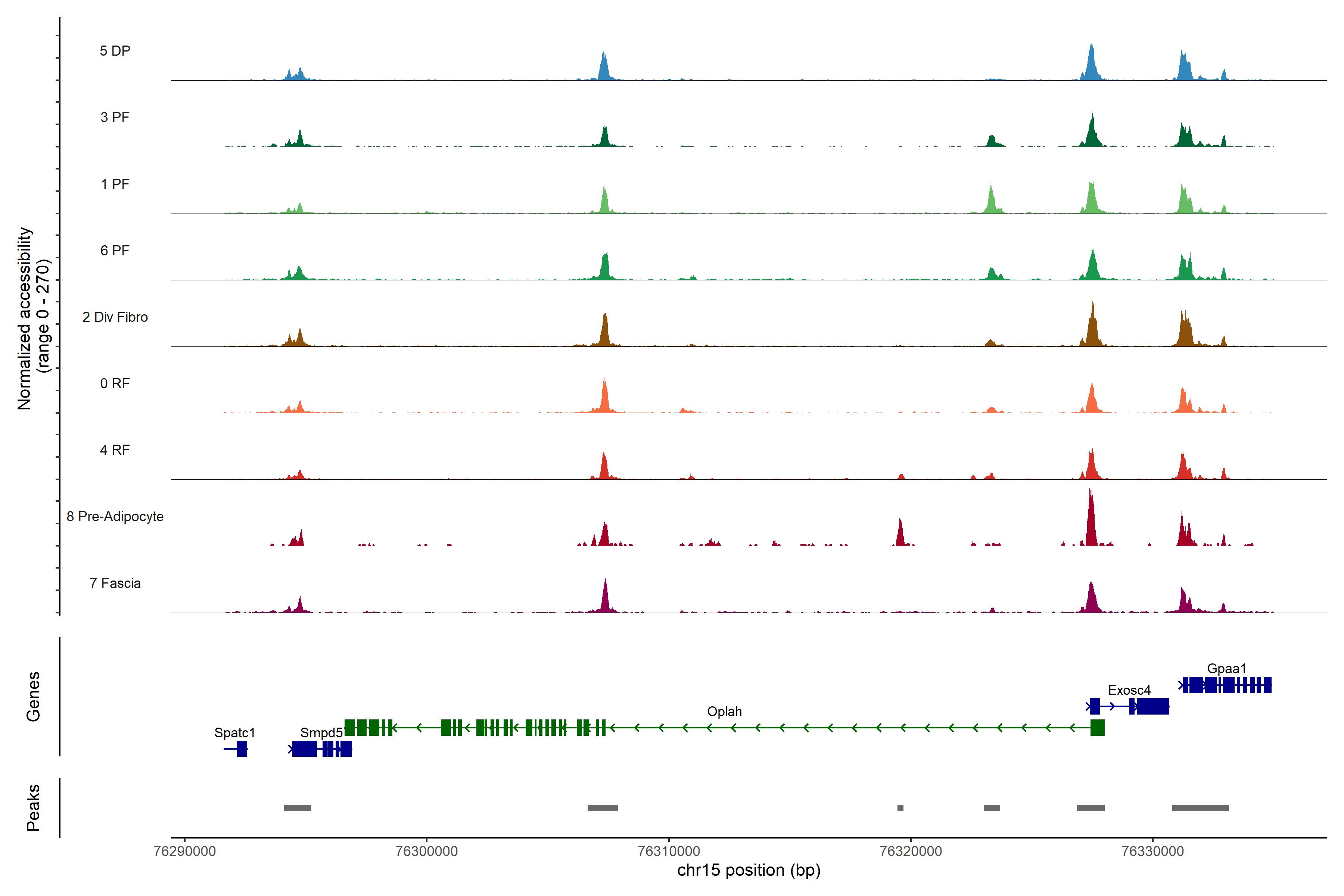The width and height of the screenshot is (1344, 896).
Task: Click the Spatc1 gene label
Action: click(x=234, y=732)
